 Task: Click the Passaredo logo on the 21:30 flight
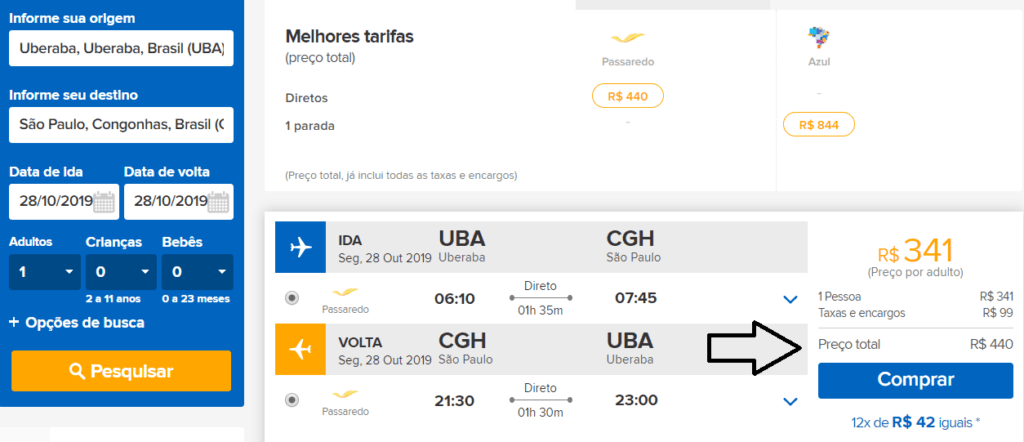coord(345,394)
